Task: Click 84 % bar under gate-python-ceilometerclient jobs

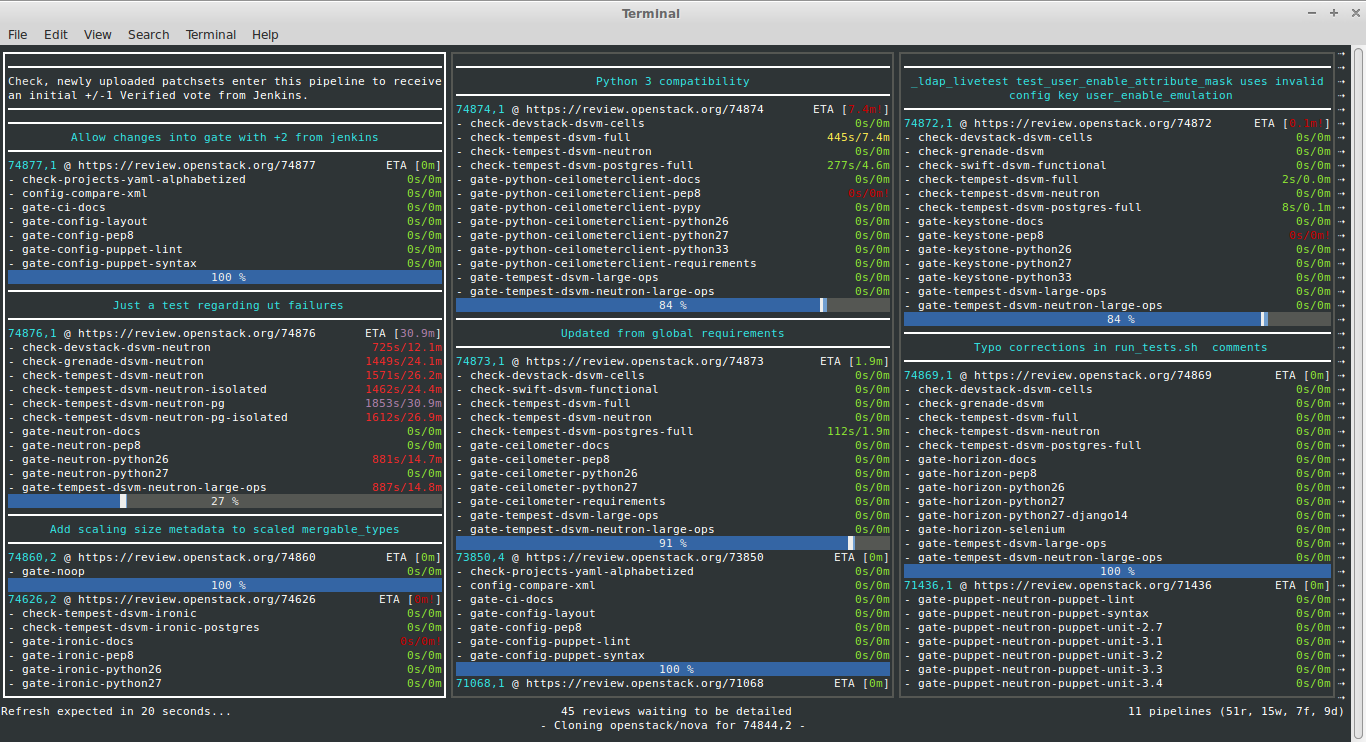Action: [673, 305]
